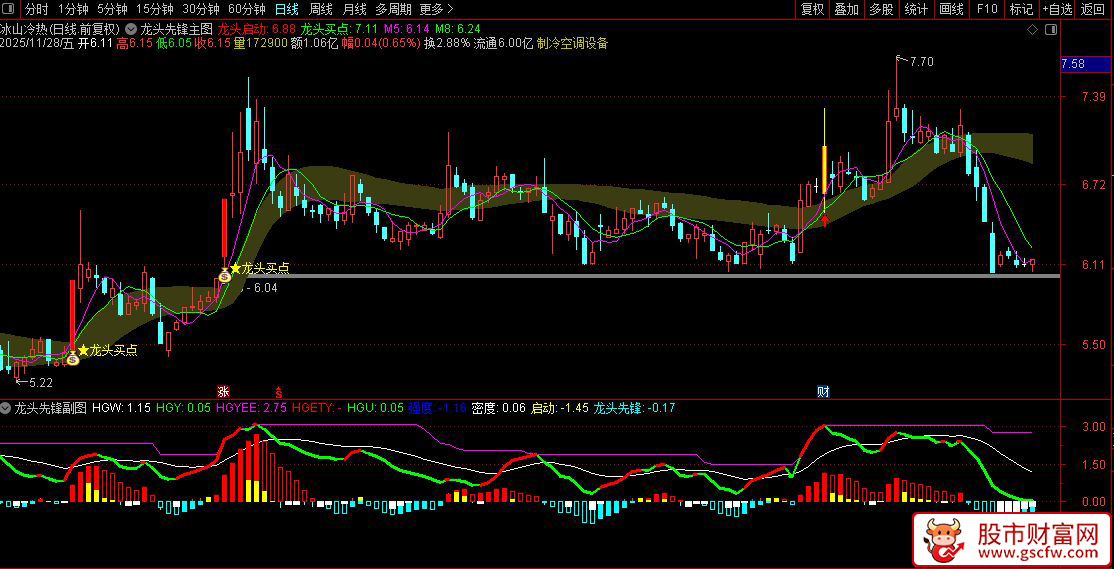The height and width of the screenshot is (569, 1114).
Task: Click the diamond icon above the chart
Action: (x=1032, y=30)
